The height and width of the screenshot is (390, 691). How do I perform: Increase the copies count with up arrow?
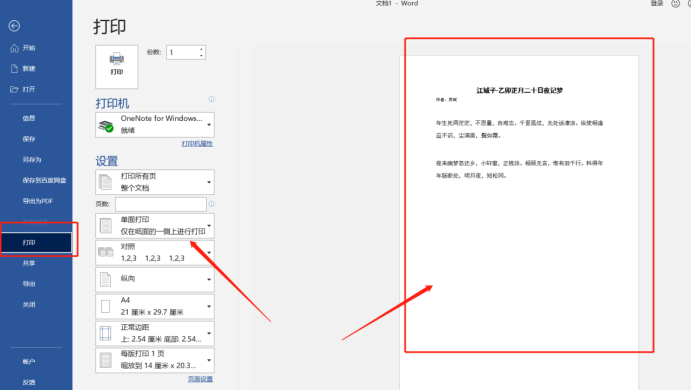(x=201, y=49)
